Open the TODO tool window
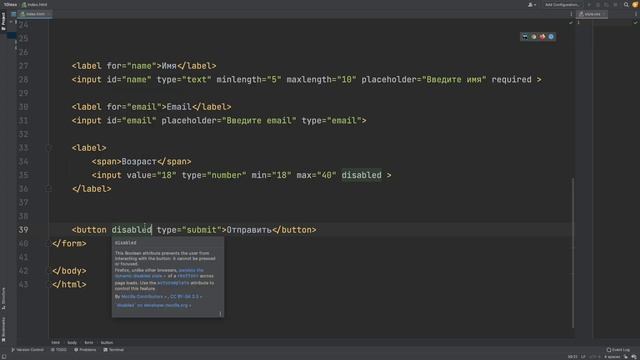The height and width of the screenshot is (360, 640). (59, 350)
